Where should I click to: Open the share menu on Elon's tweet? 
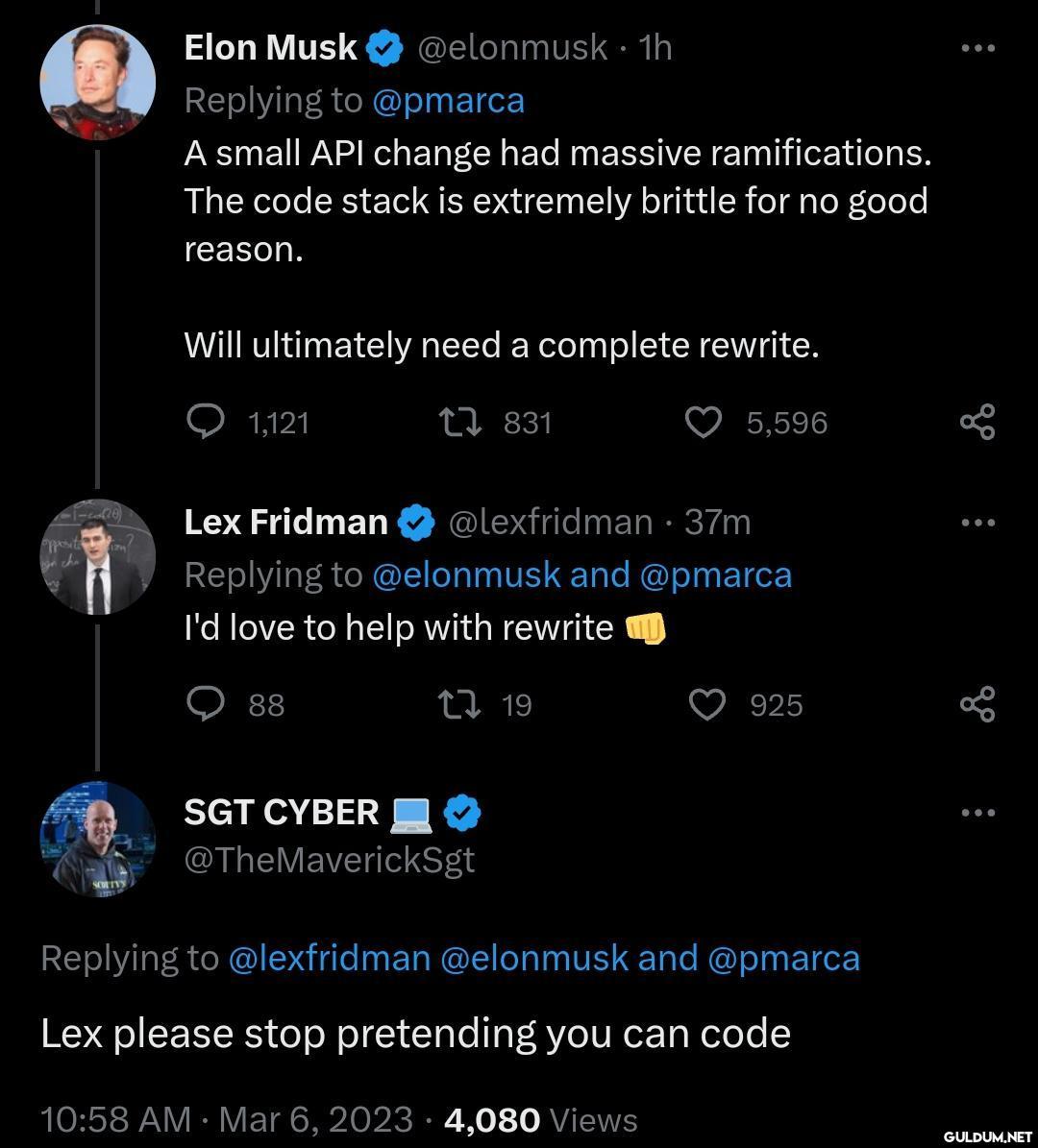point(979,422)
